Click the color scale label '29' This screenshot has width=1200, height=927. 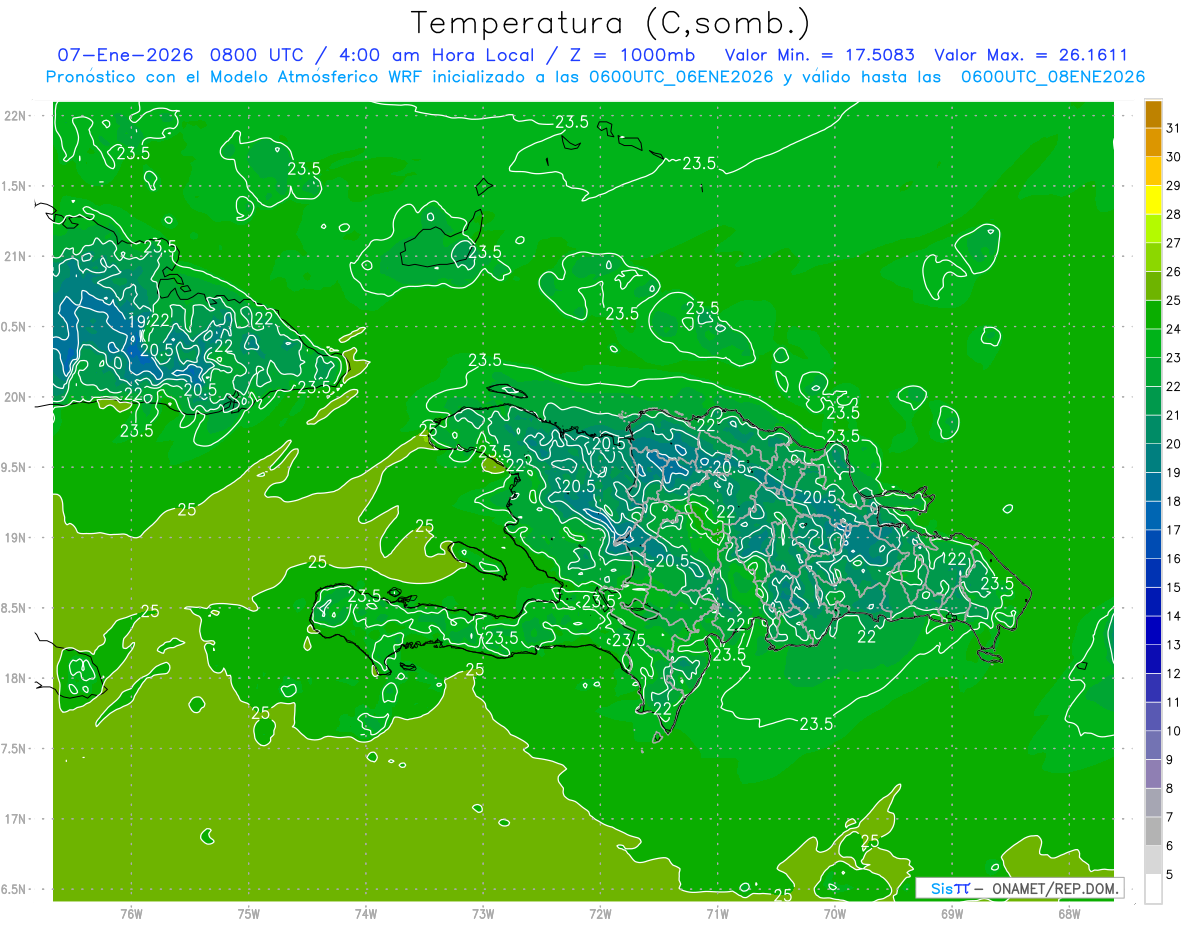point(1174,186)
